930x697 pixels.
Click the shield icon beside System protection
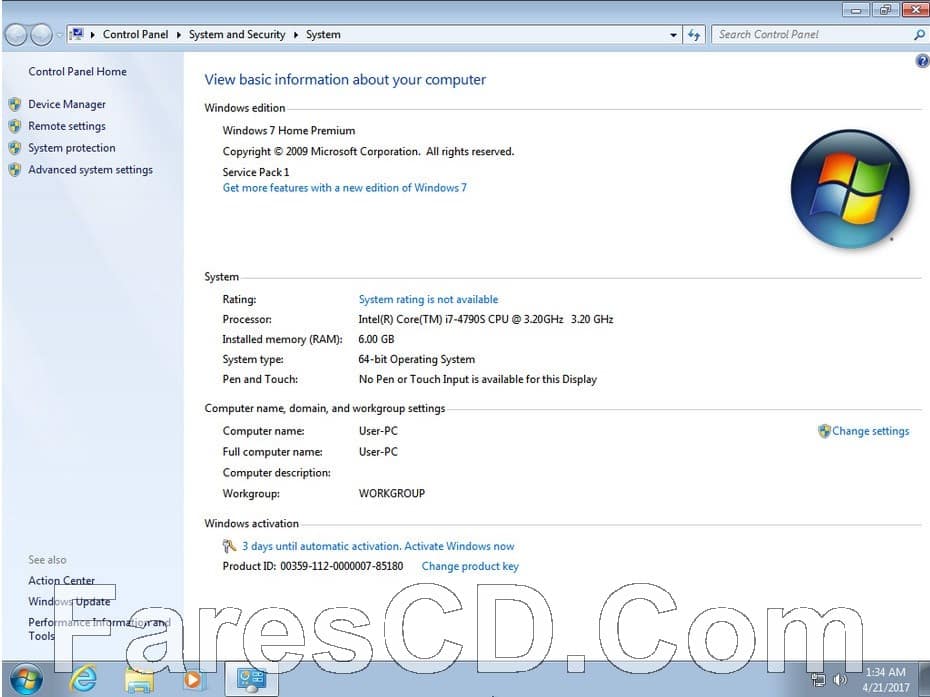(15, 148)
